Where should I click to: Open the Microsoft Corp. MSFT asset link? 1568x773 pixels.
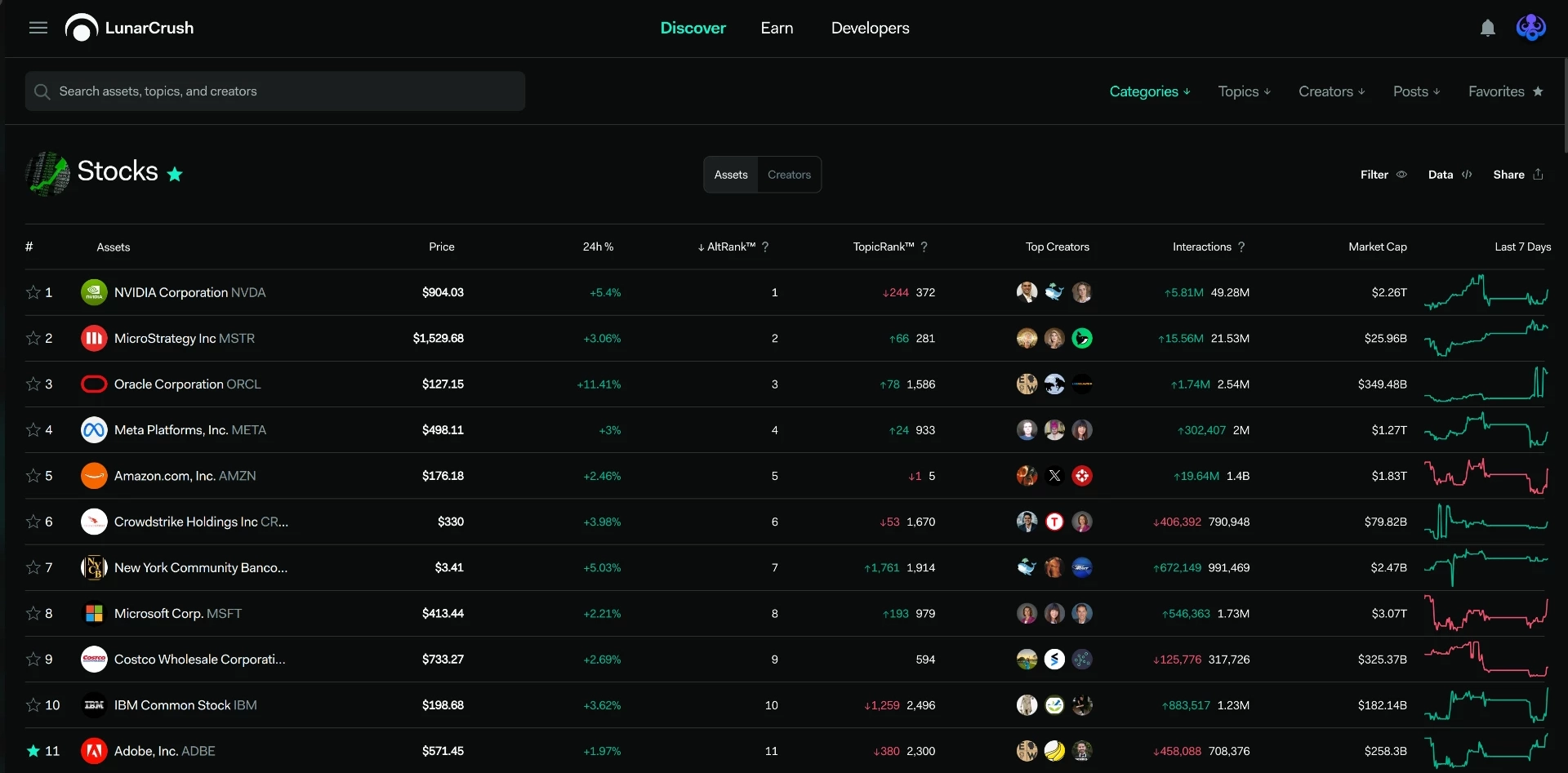178,614
